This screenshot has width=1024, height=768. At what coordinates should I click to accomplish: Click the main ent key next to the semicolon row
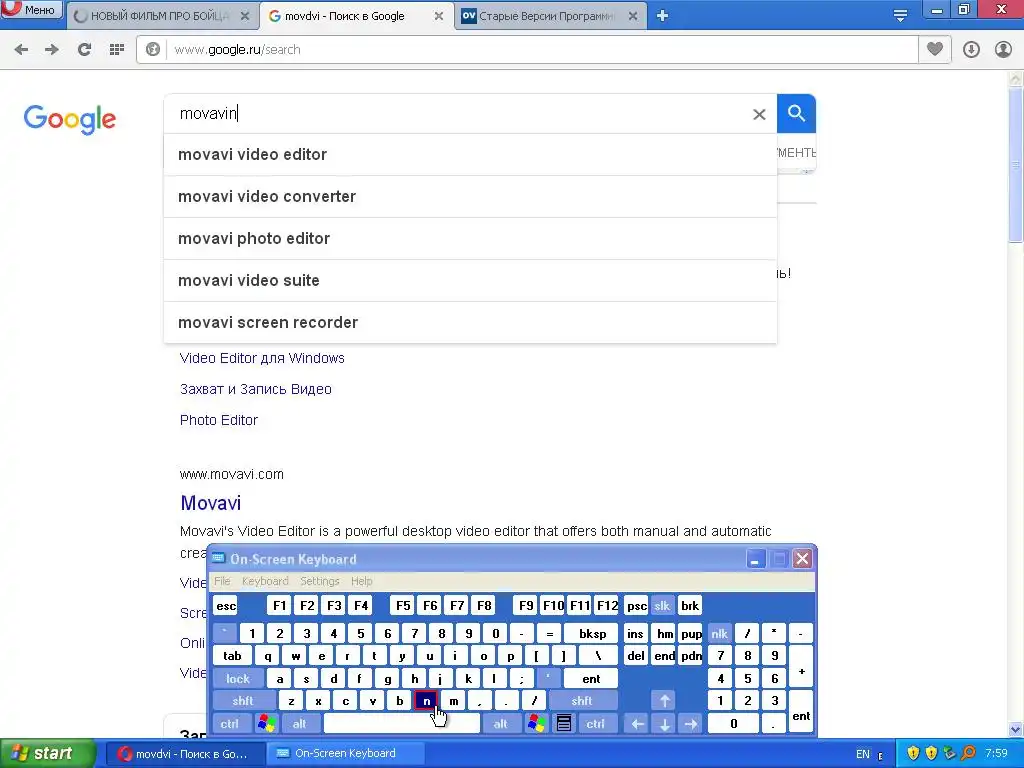pos(591,679)
